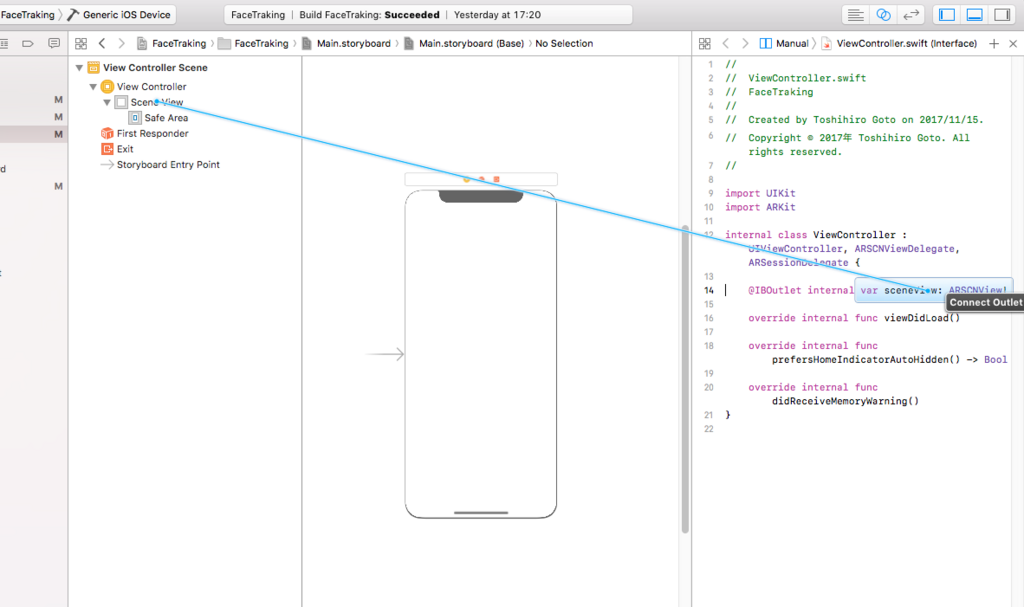Toggle the debug area panel

coord(974,14)
